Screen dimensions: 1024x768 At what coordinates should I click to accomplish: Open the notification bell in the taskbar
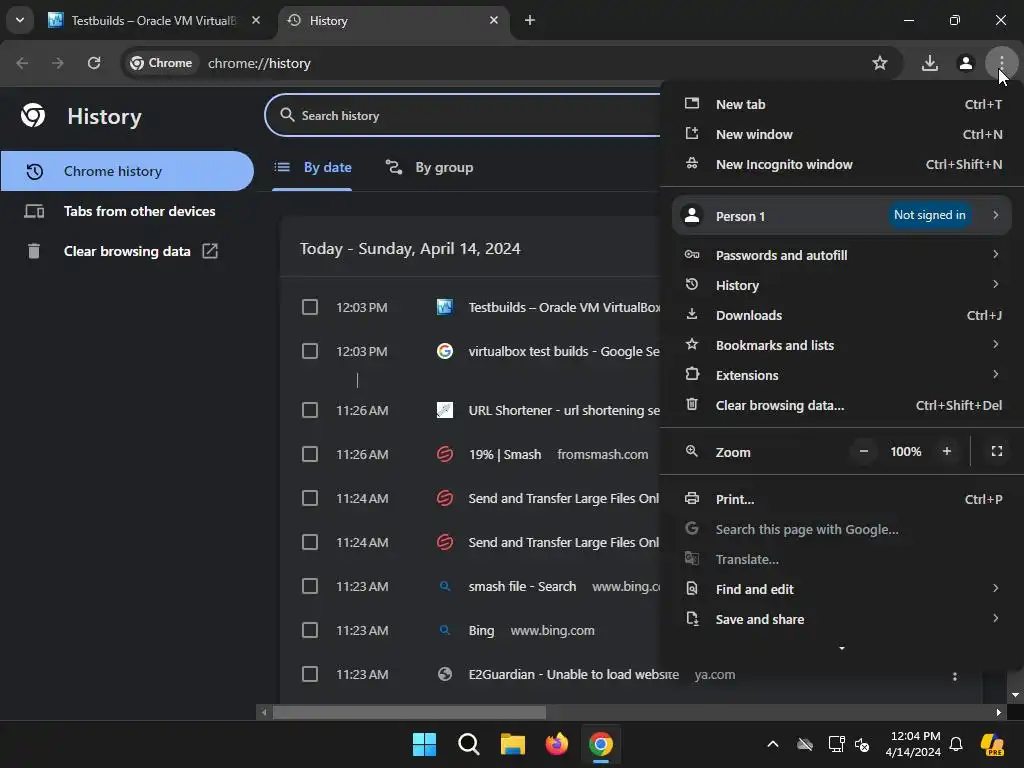tap(956, 744)
